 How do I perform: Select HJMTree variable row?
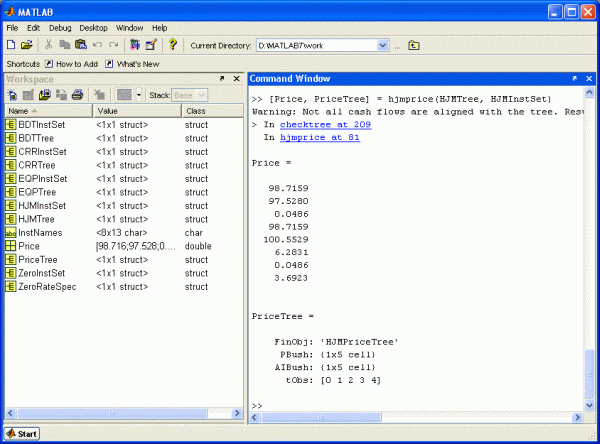[124, 219]
